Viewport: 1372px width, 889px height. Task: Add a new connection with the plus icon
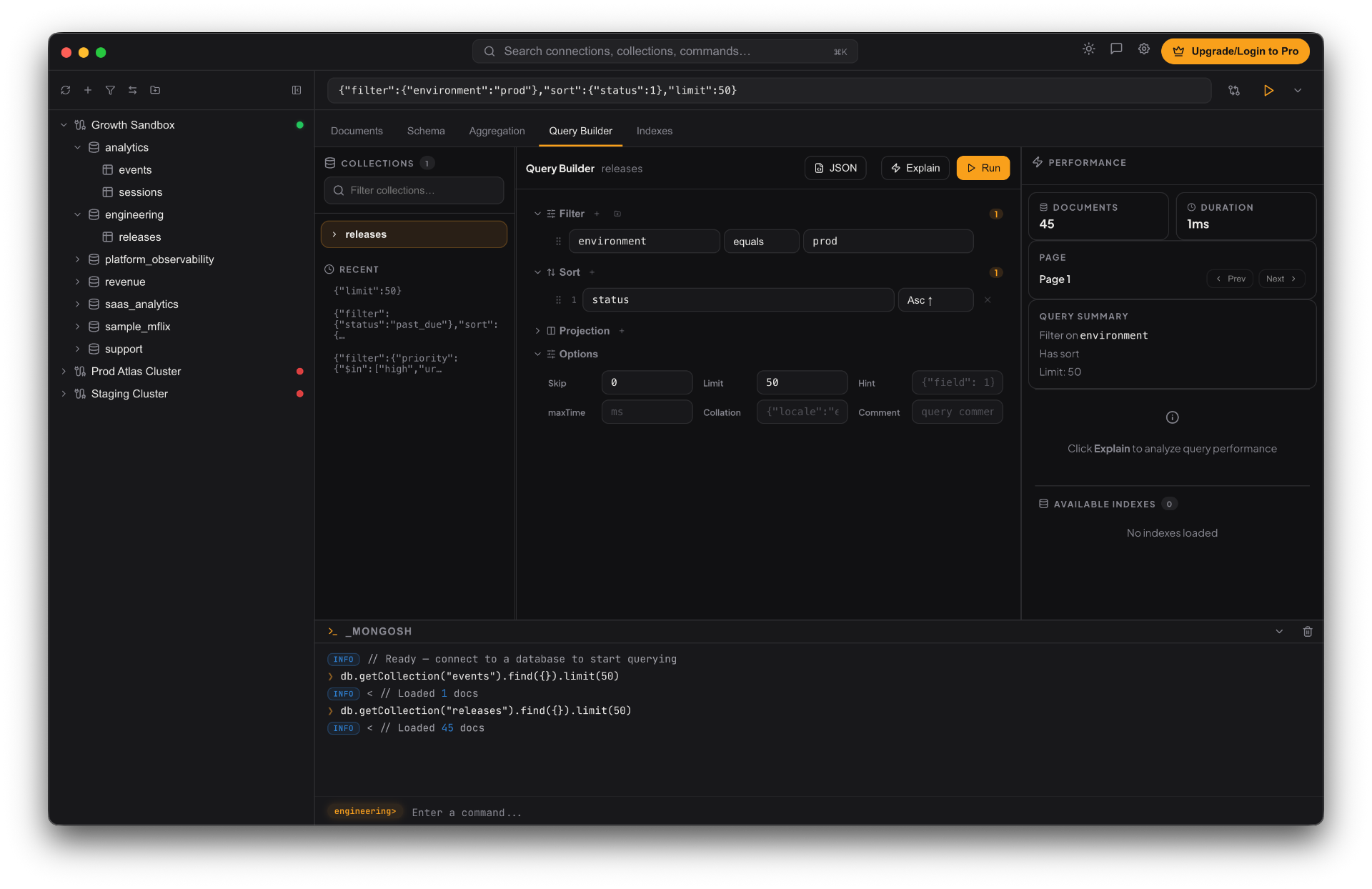(x=88, y=90)
